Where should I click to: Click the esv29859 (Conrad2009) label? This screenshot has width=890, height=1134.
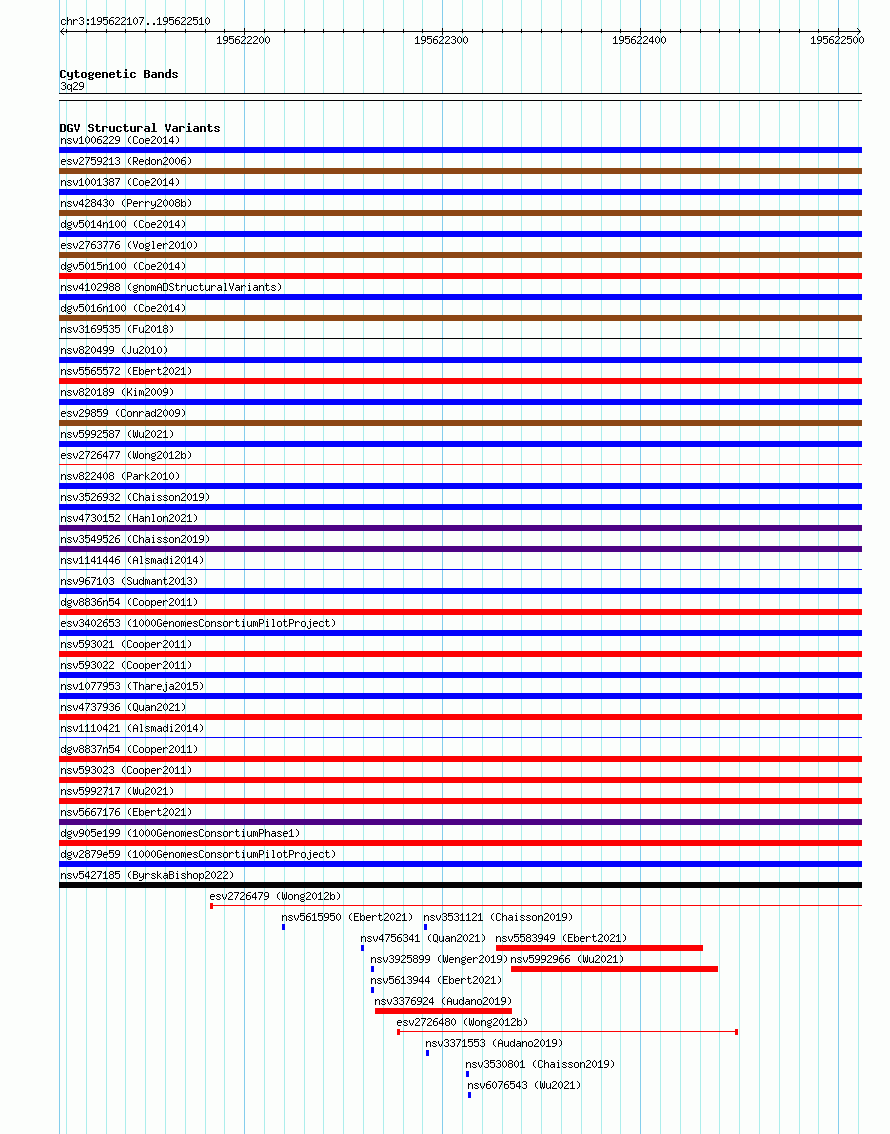click(x=123, y=413)
